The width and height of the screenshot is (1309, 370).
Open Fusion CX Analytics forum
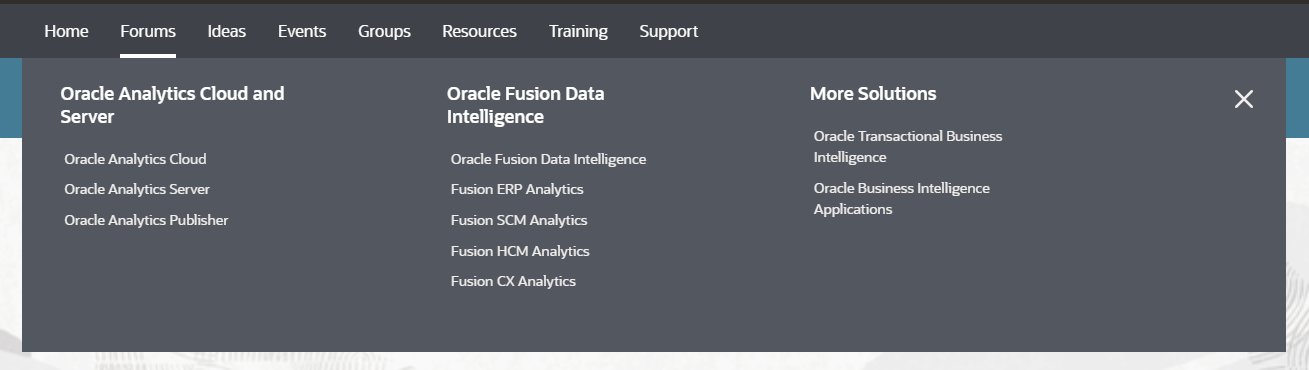[x=513, y=281]
